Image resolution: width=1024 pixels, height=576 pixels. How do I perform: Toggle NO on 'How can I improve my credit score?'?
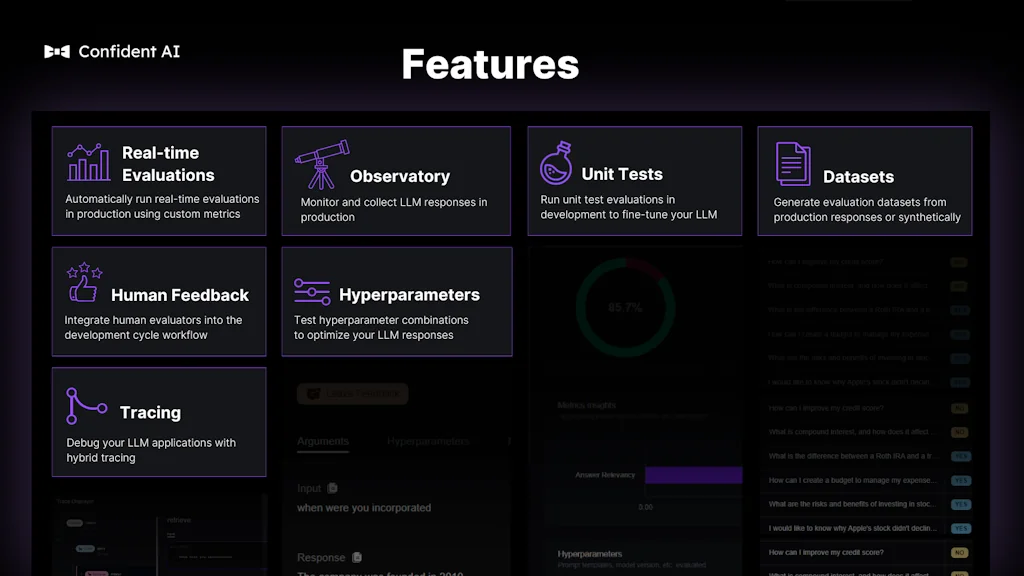[959, 552]
